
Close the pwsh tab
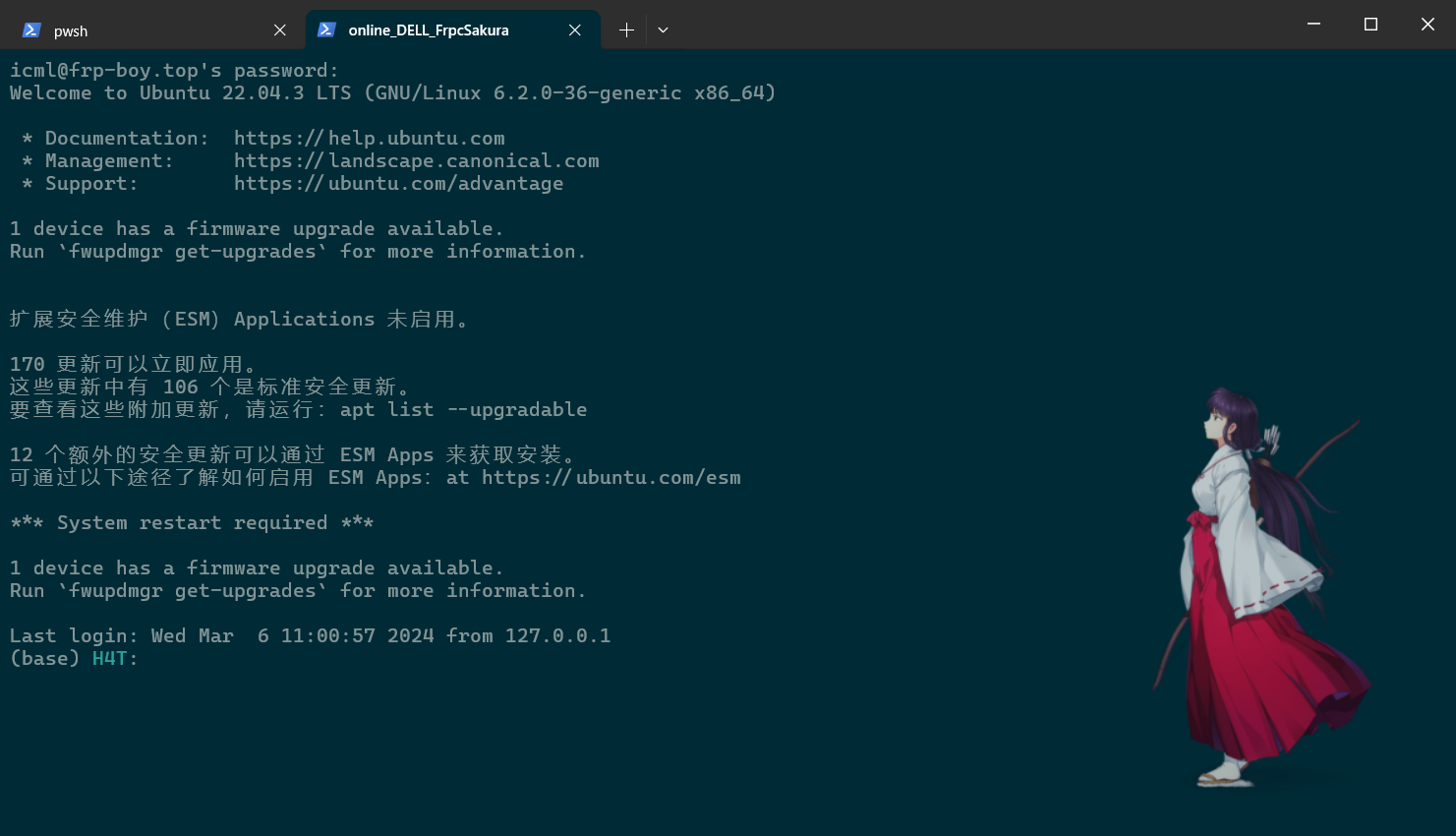(279, 30)
